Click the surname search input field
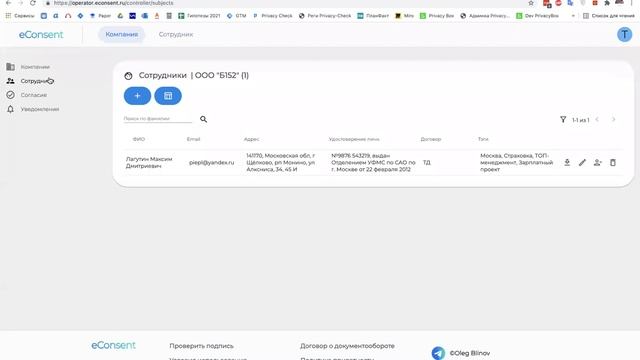Viewport: 640px width, 360px height. tap(158, 119)
